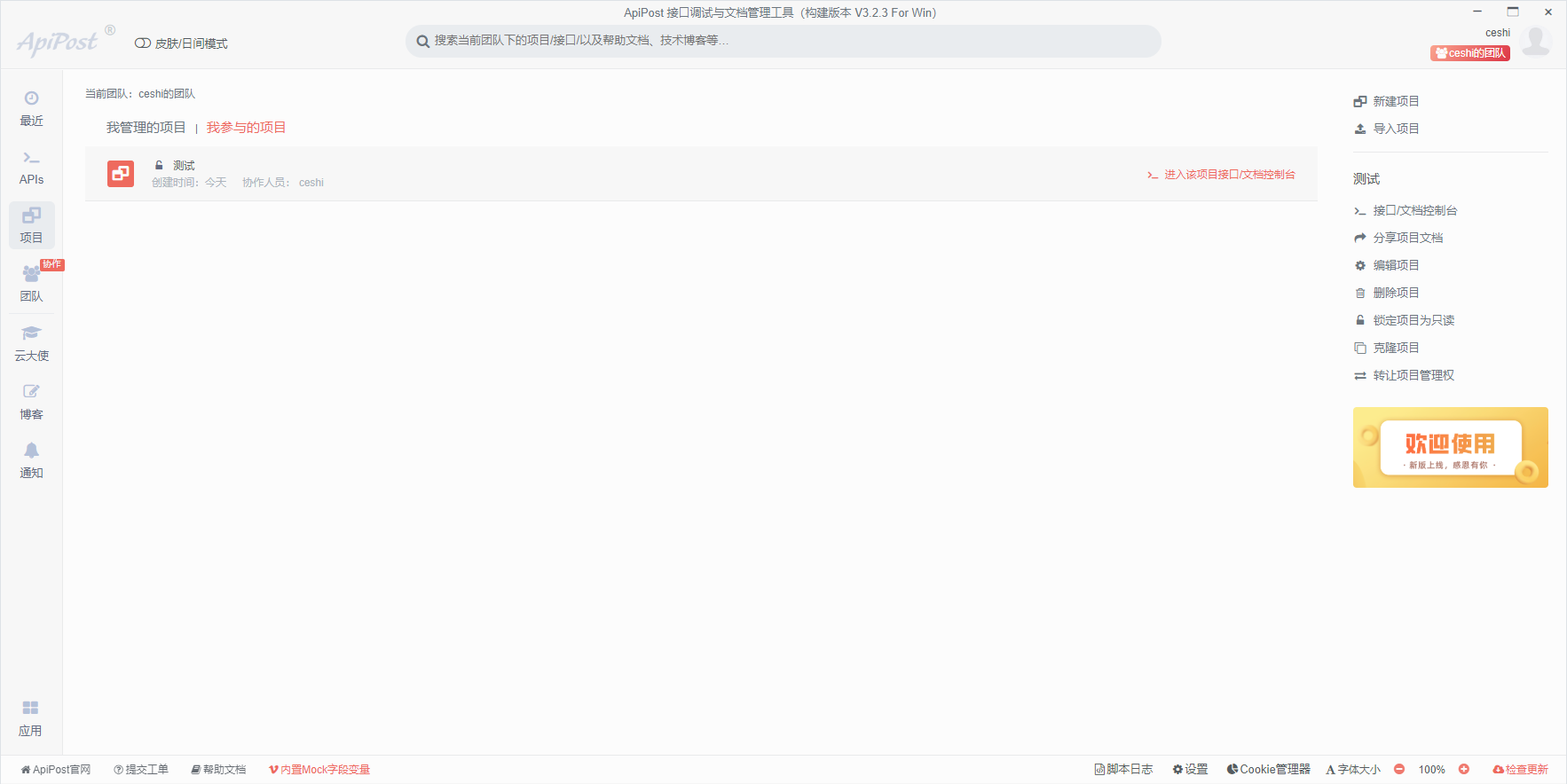This screenshot has width=1567, height=784.
Task: Click 导入项目 import option
Action: [1387, 129]
